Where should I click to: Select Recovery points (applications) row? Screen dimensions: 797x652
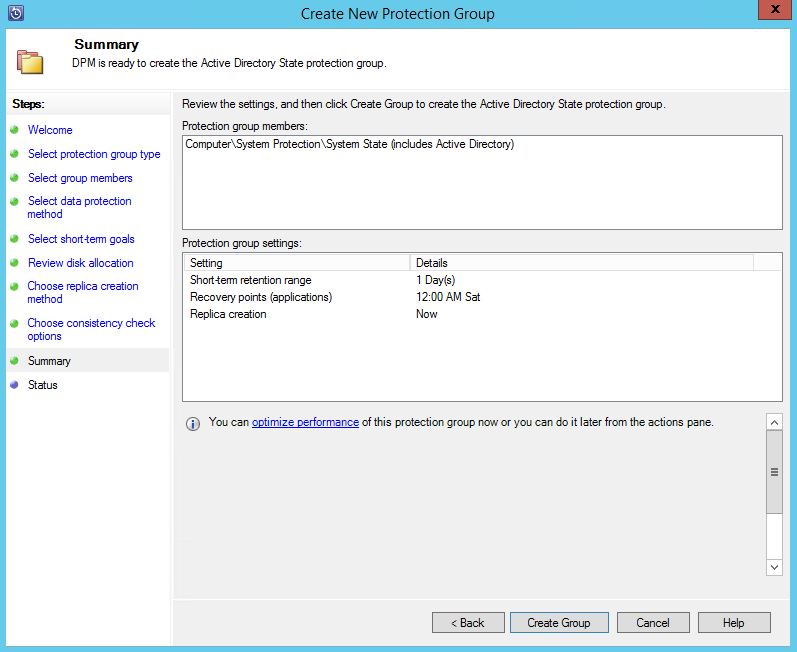pyautogui.click(x=482, y=297)
